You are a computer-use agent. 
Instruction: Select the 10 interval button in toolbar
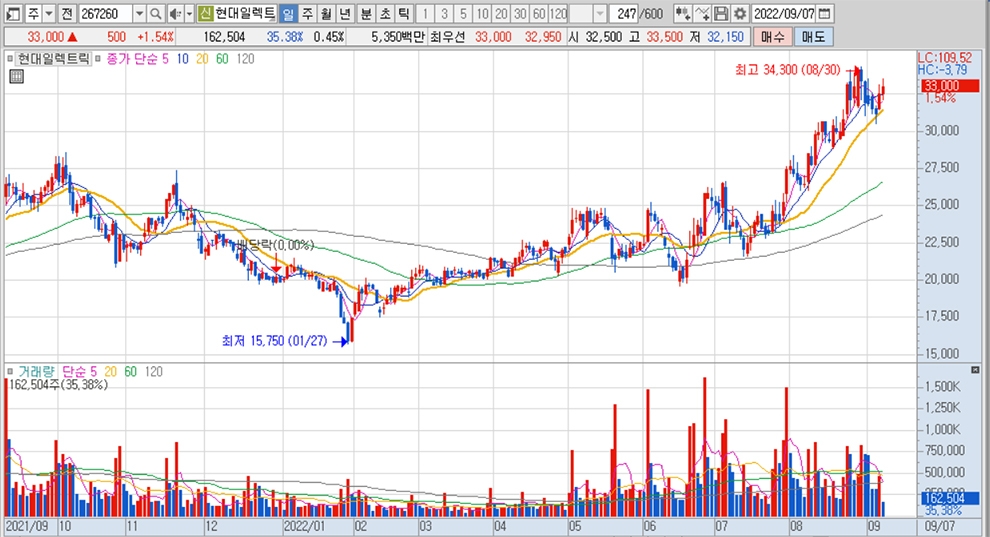click(x=482, y=13)
